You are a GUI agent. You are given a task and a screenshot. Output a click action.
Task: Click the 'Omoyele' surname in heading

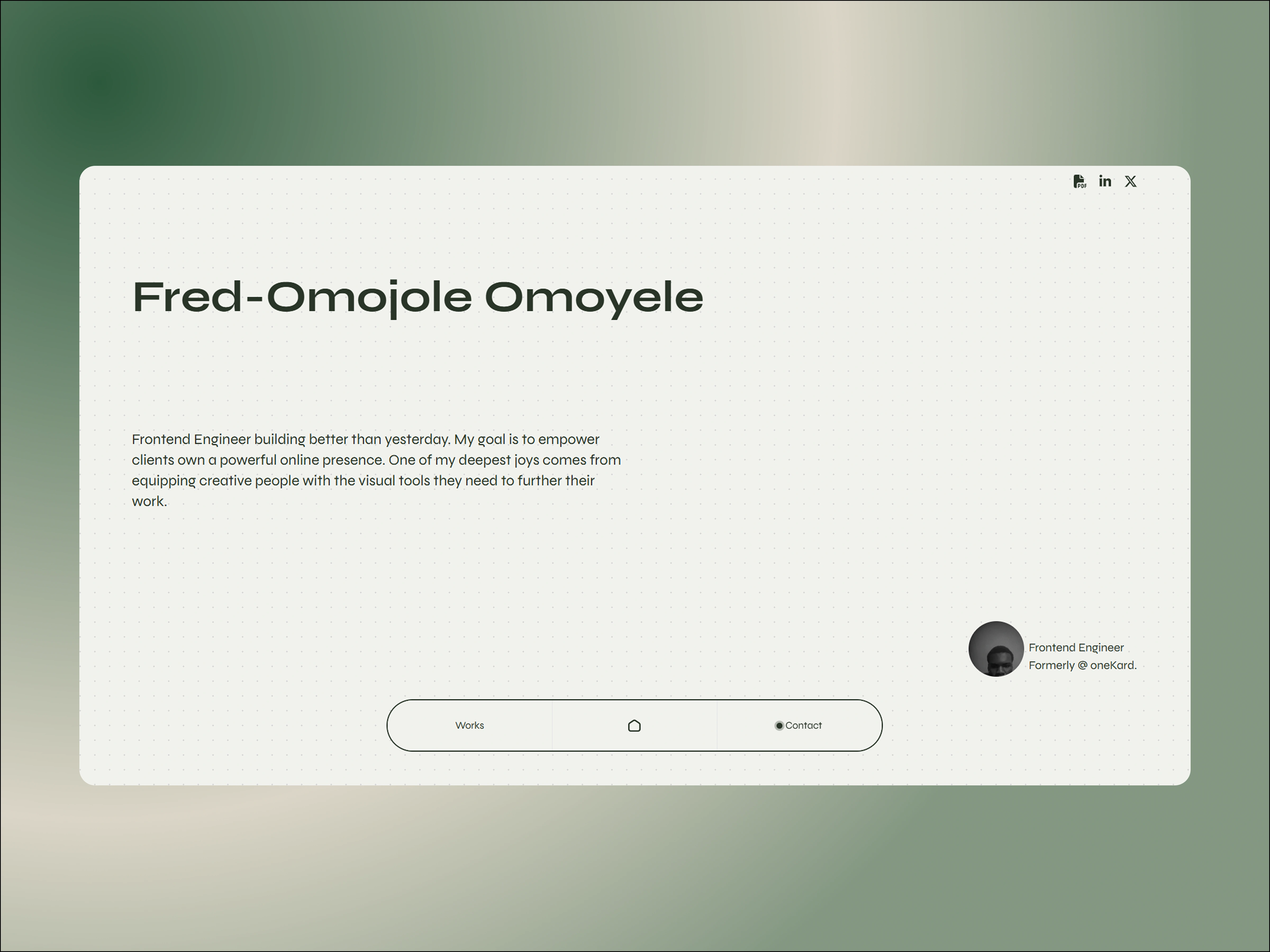[594, 297]
